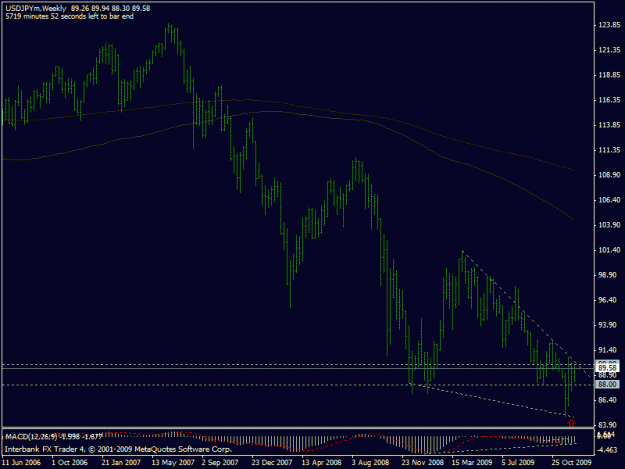625x469 pixels.
Task: Click the 3 Aug 2008 date label
Action: [x=370, y=463]
